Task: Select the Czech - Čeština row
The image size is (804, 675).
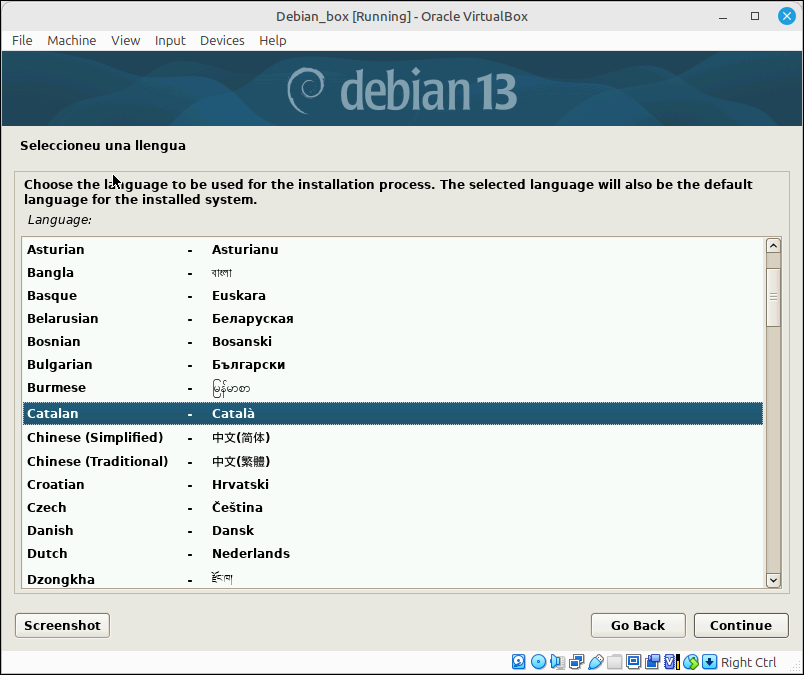Action: tap(393, 508)
